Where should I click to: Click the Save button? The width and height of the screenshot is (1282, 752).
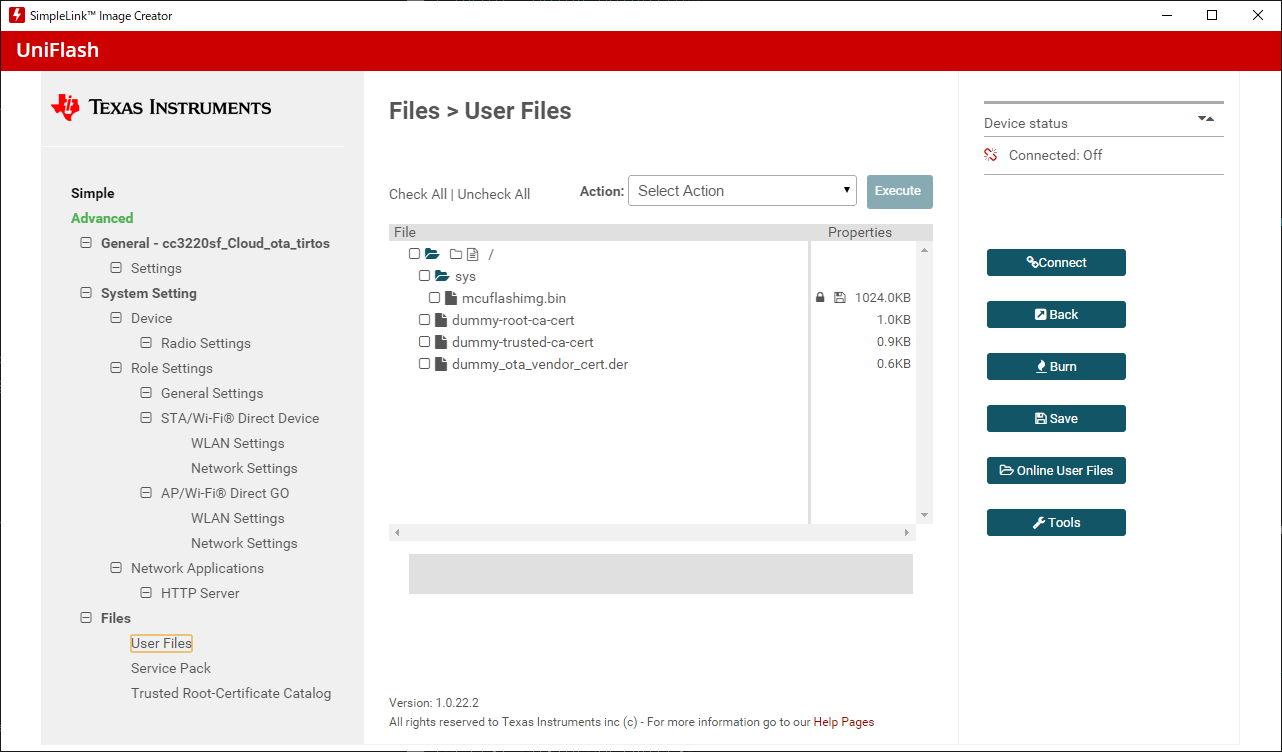pyautogui.click(x=1056, y=418)
